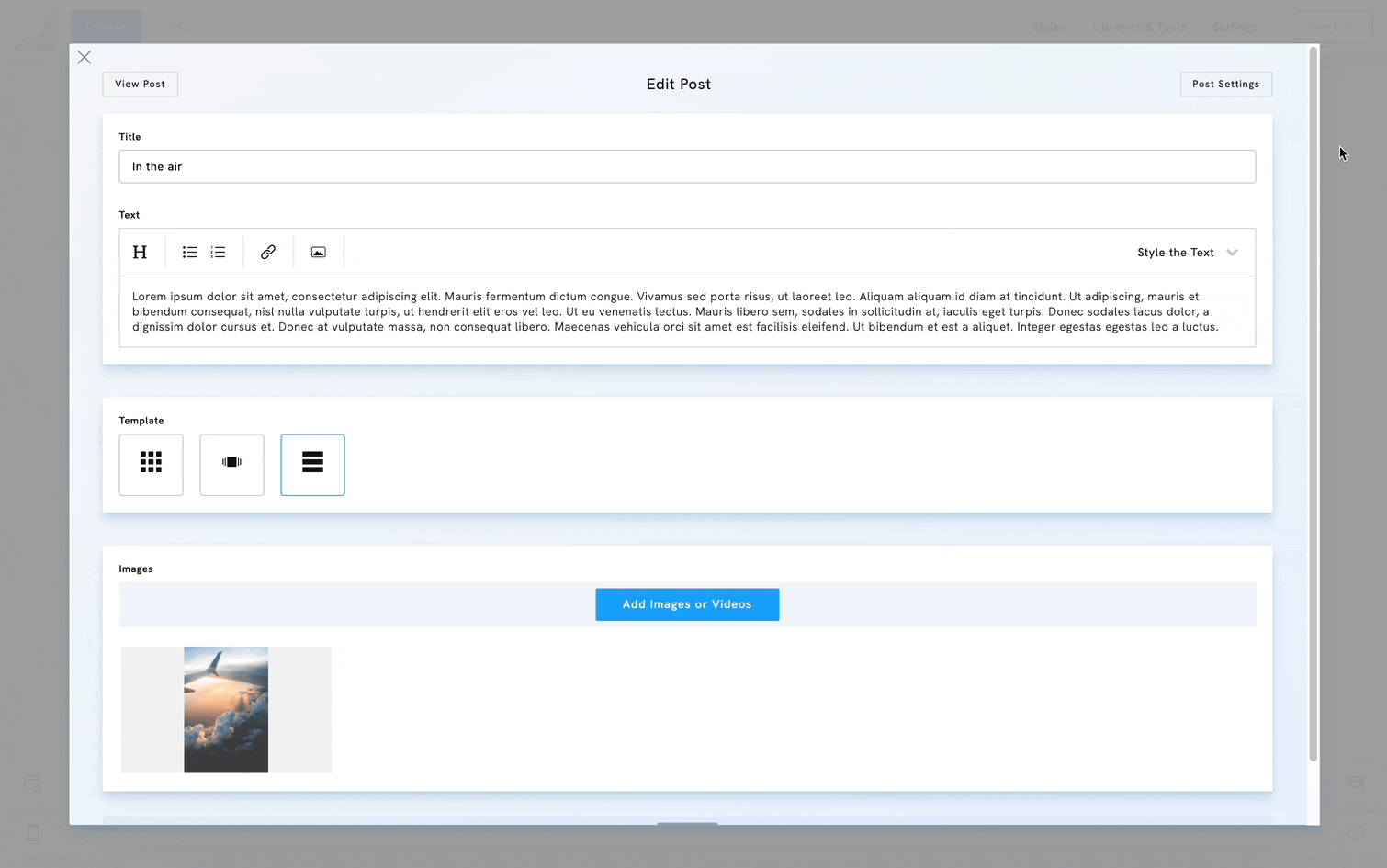
Task: Open Libraries & Tools in top bar
Action: point(1138,27)
